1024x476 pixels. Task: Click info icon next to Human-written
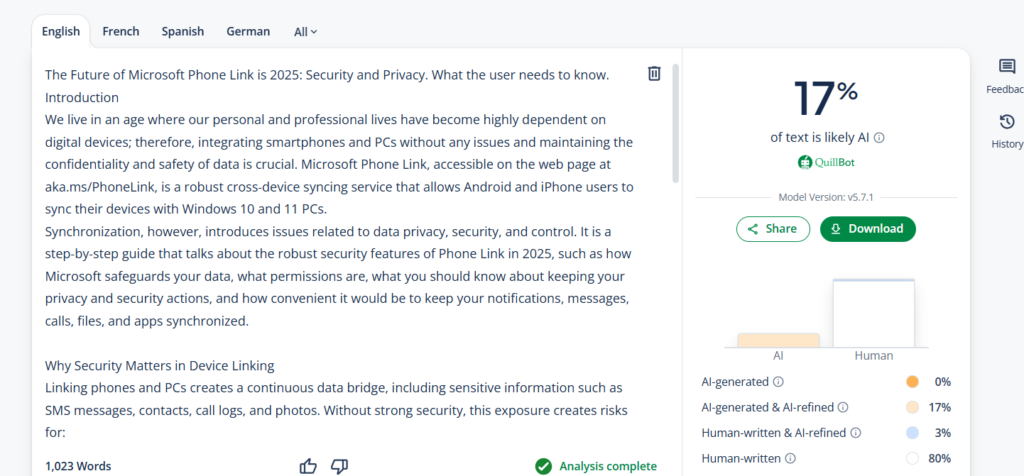pos(792,458)
